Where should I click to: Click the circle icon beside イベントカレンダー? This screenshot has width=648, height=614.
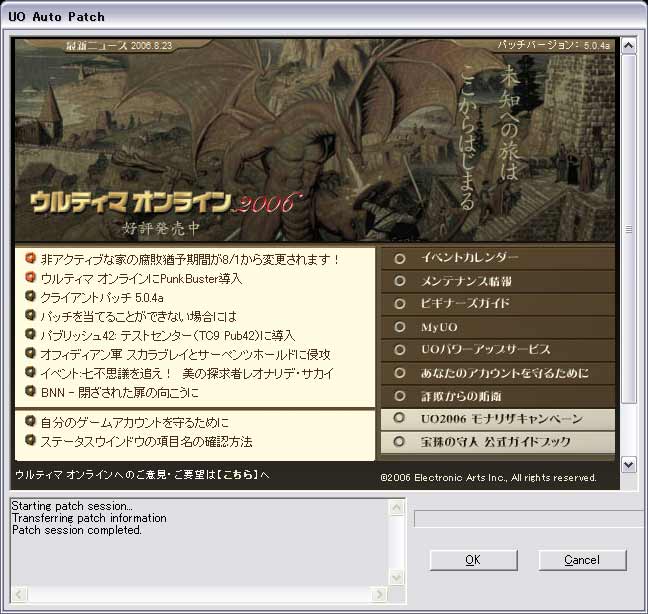tap(400, 259)
